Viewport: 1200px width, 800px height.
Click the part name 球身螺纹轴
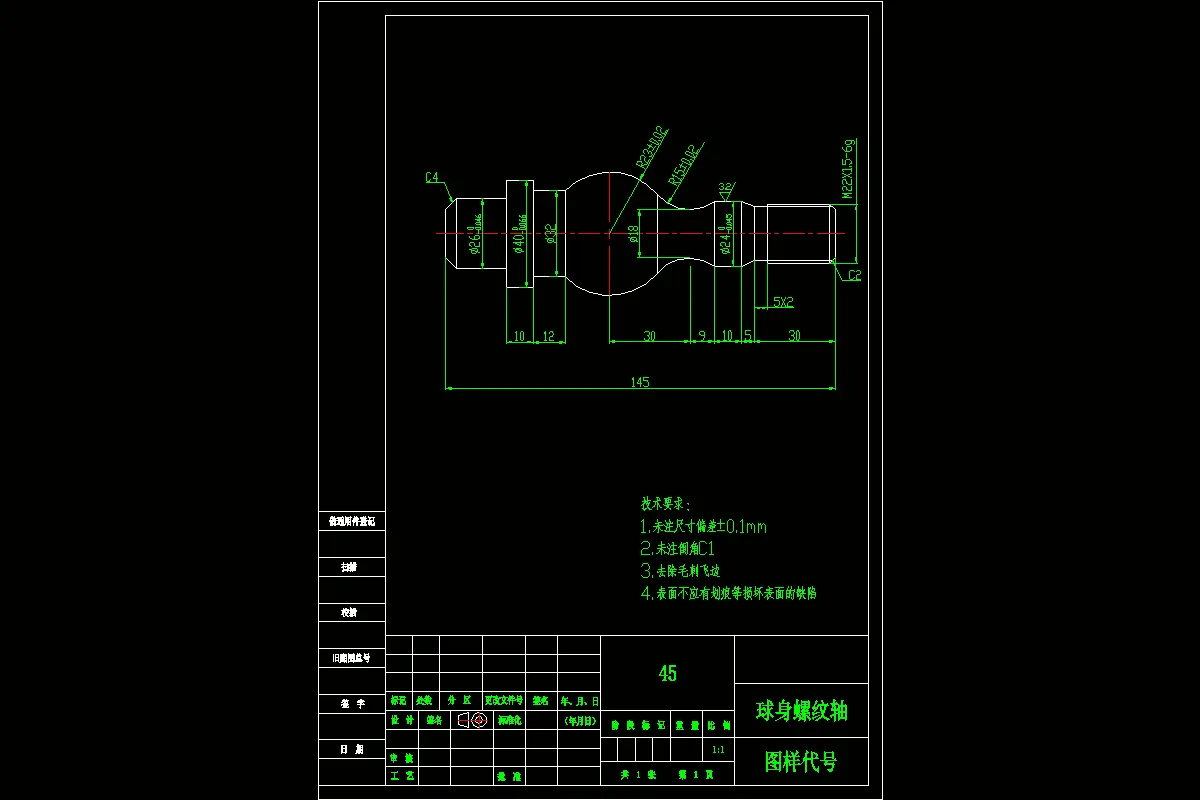(x=801, y=711)
